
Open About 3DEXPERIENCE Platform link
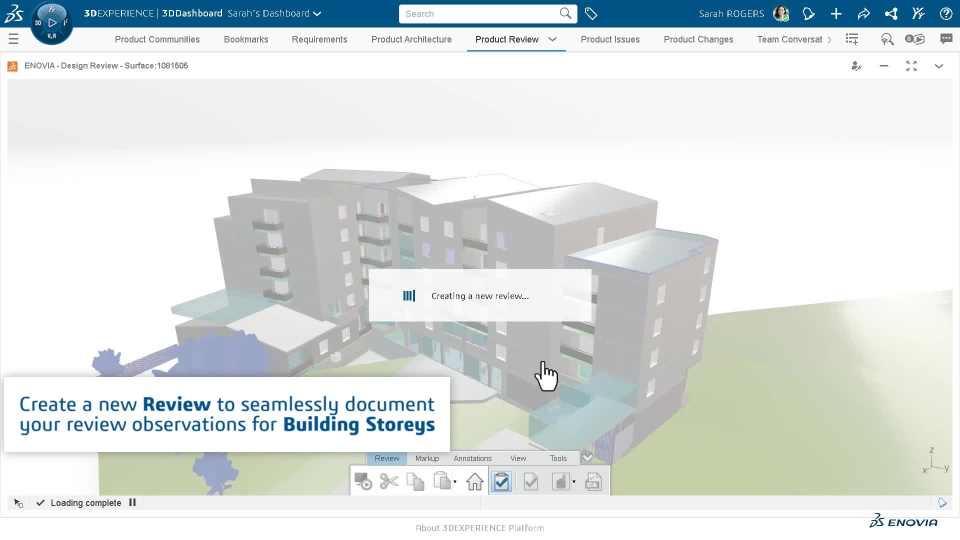coord(479,528)
